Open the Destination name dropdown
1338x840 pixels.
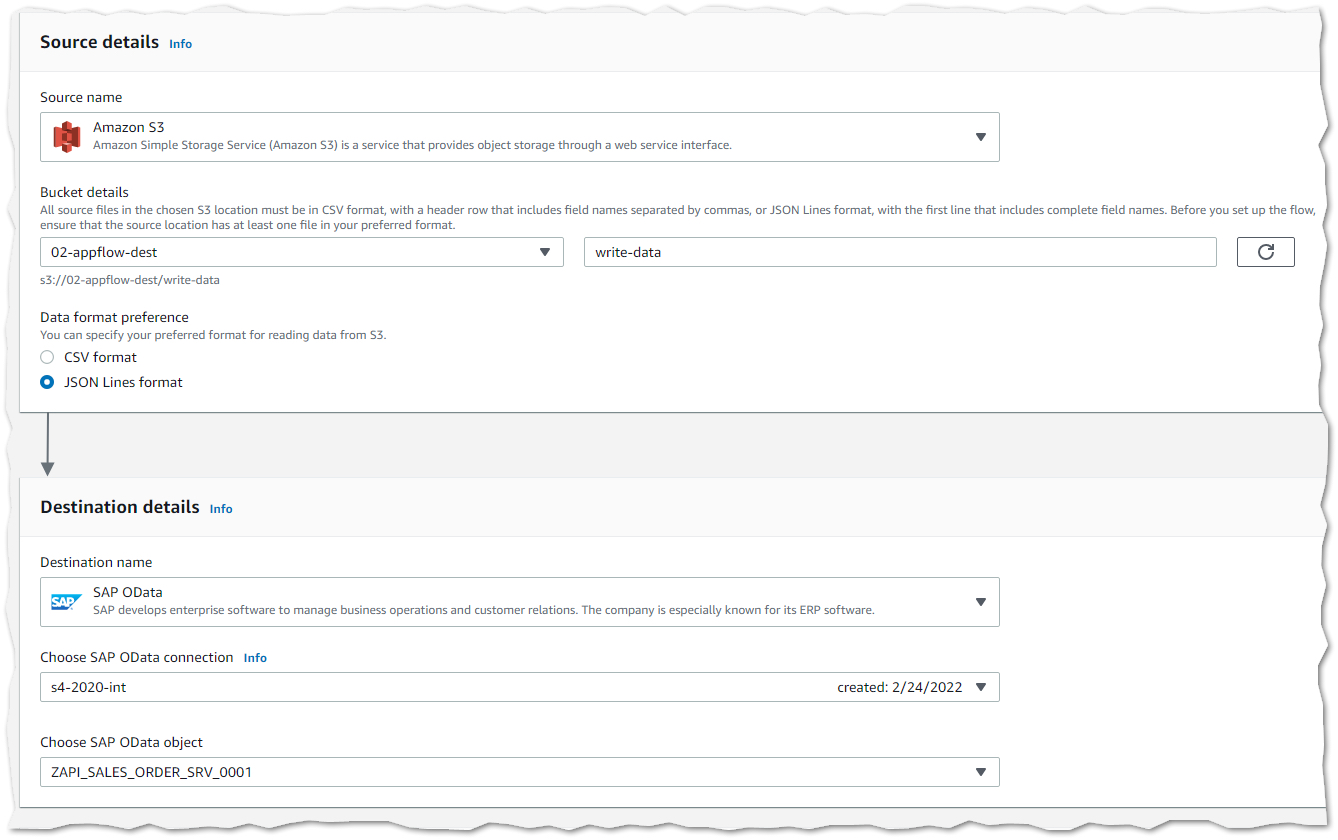(x=520, y=602)
